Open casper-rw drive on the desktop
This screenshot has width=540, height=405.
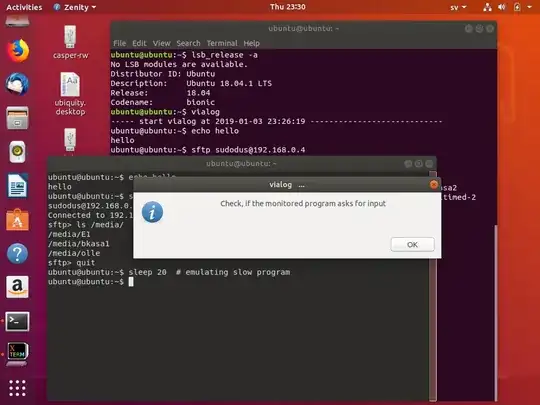click(70, 42)
